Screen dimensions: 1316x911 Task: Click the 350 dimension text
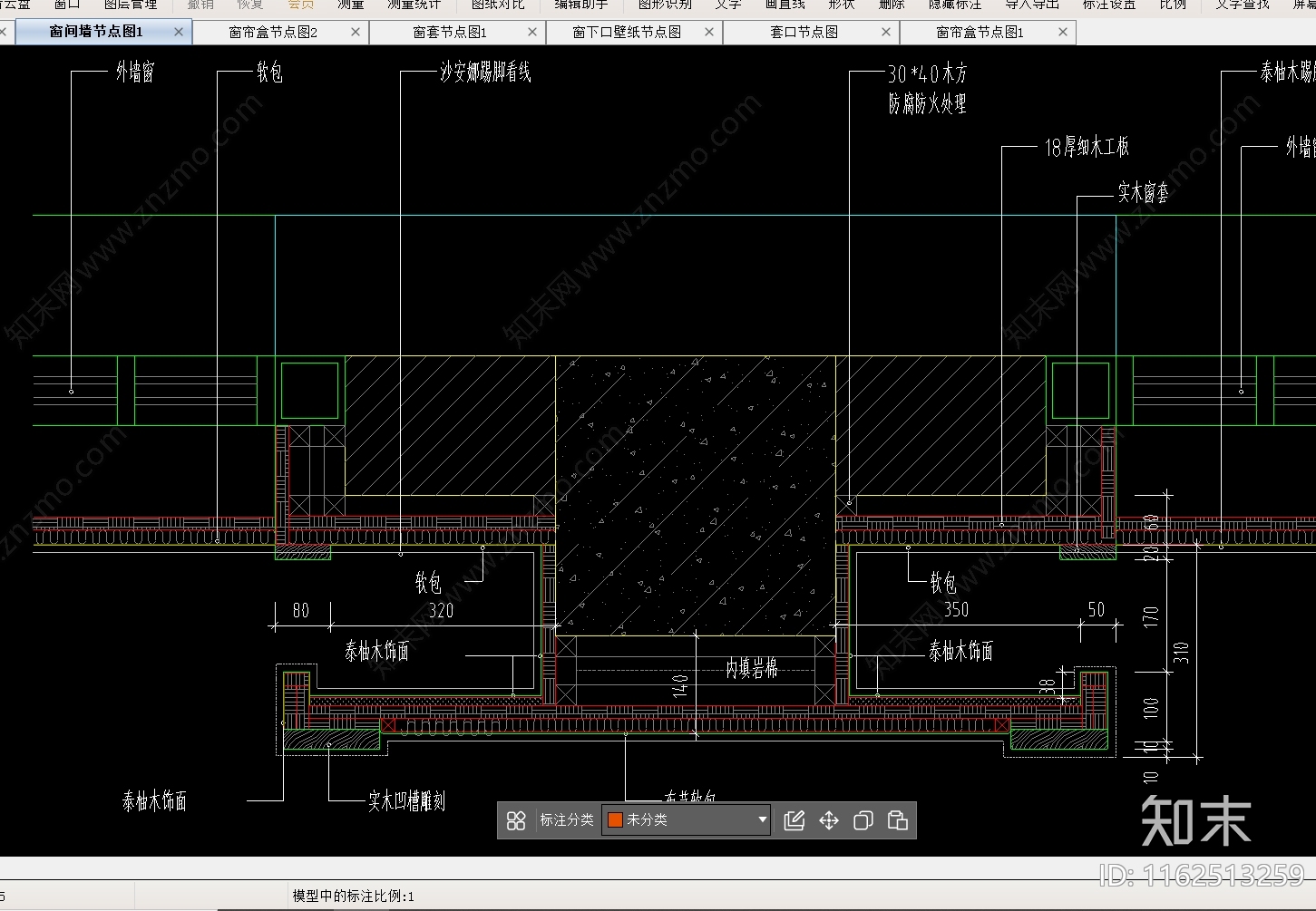[x=956, y=609]
